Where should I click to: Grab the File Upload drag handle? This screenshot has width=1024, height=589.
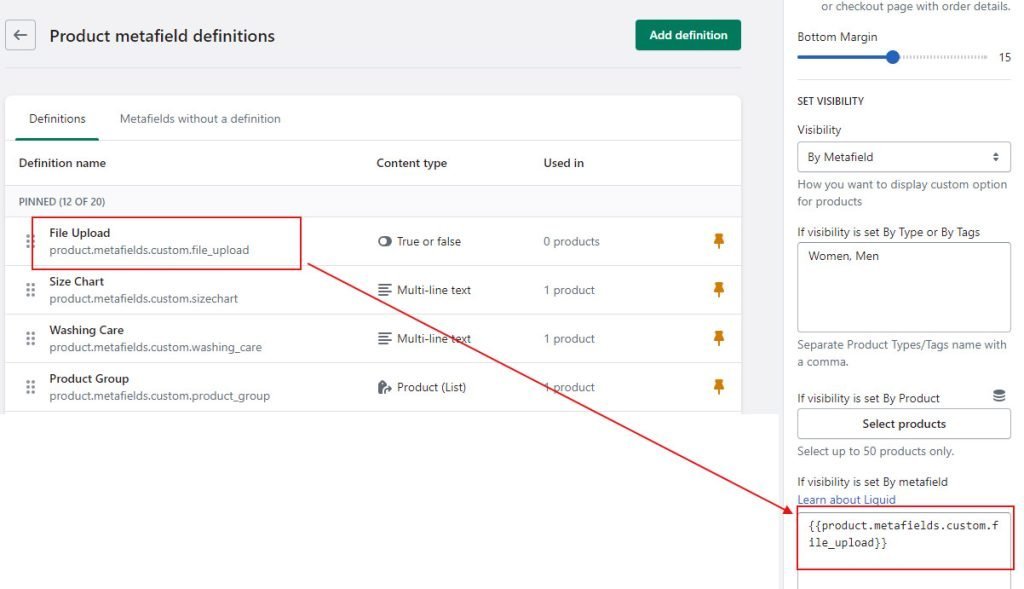(30, 241)
